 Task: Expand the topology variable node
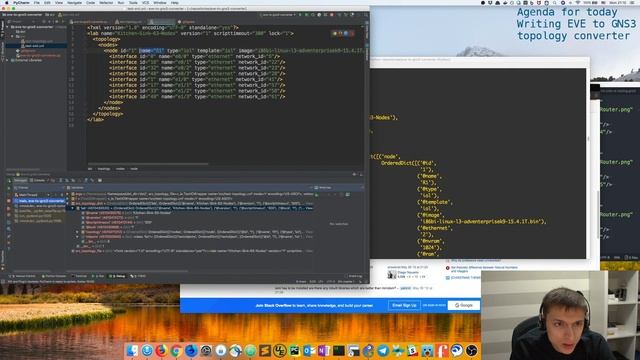(77, 232)
